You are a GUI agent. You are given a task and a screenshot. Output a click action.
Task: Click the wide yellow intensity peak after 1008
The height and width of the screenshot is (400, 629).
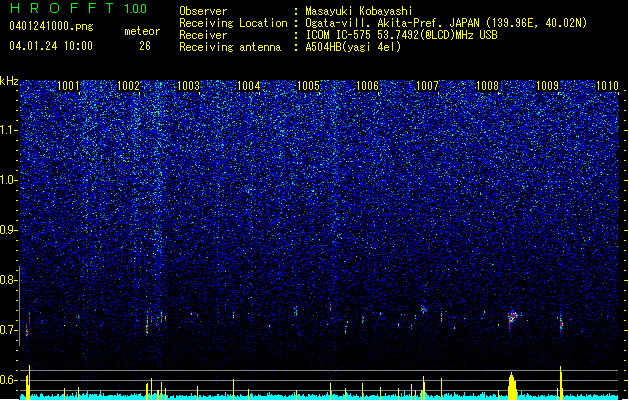[511, 386]
